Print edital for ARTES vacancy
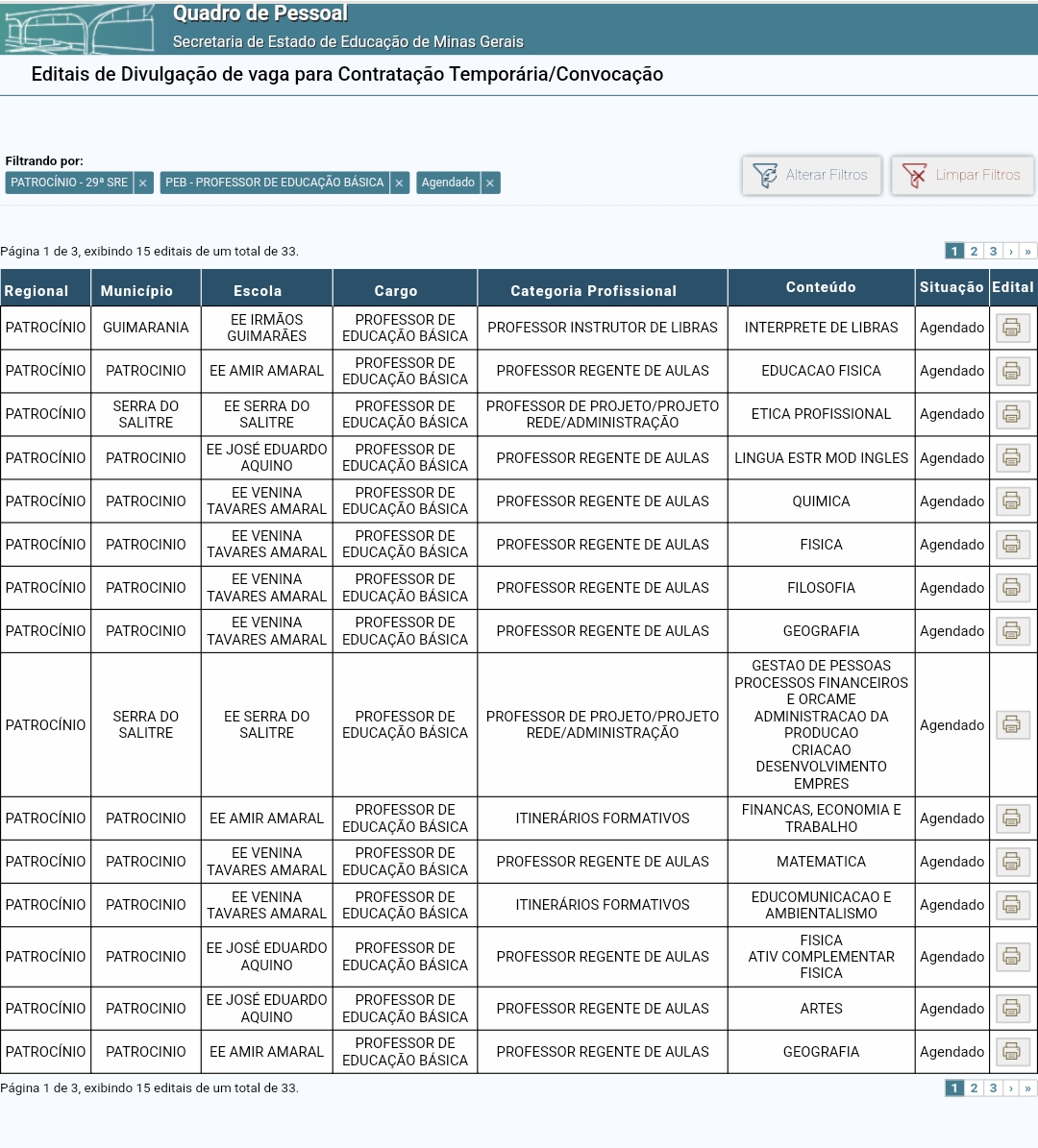Image resolution: width=1038 pixels, height=1148 pixels. 1011,1009
